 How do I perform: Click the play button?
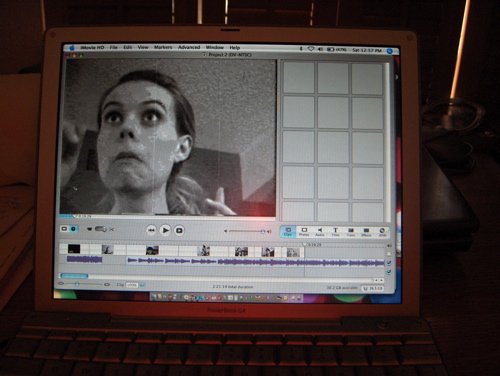(x=165, y=230)
